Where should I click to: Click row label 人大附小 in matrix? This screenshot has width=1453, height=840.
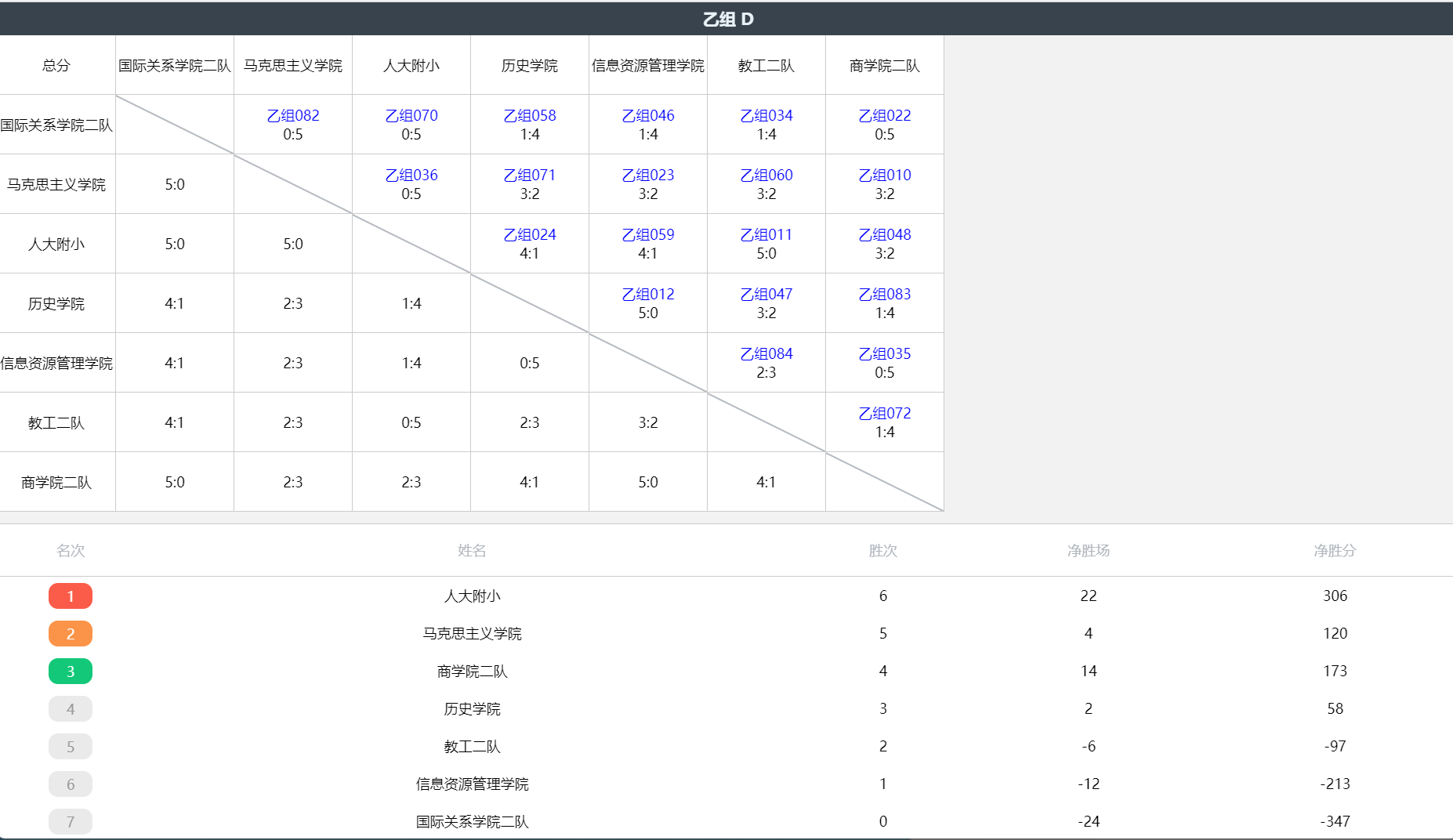point(56,244)
